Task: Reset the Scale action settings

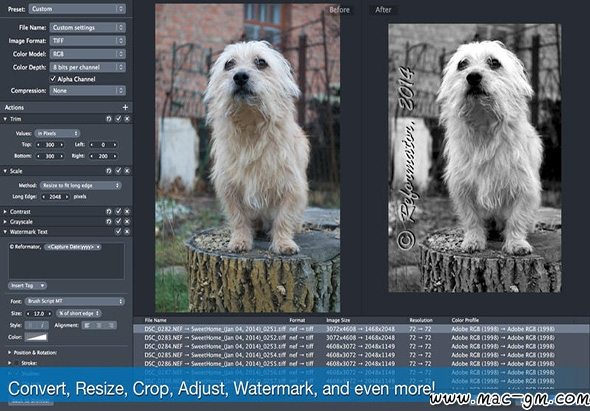Action: click(109, 171)
